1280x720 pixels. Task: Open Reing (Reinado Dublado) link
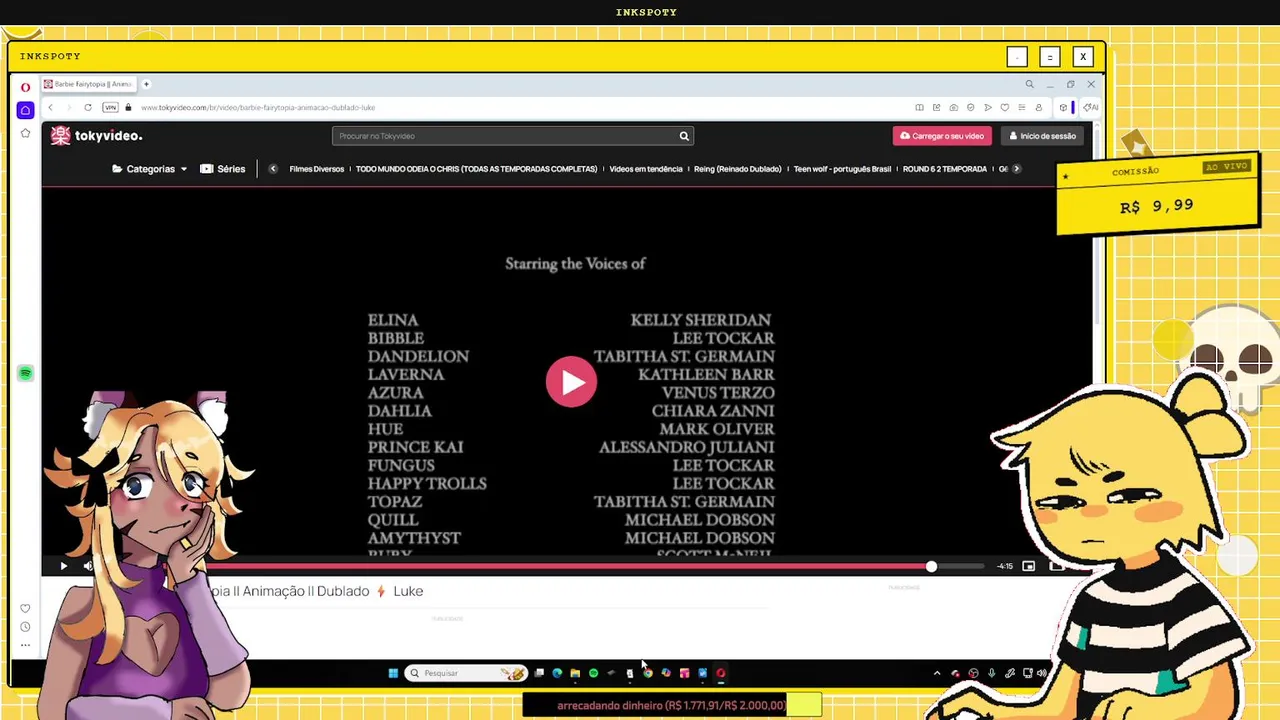[x=738, y=169]
